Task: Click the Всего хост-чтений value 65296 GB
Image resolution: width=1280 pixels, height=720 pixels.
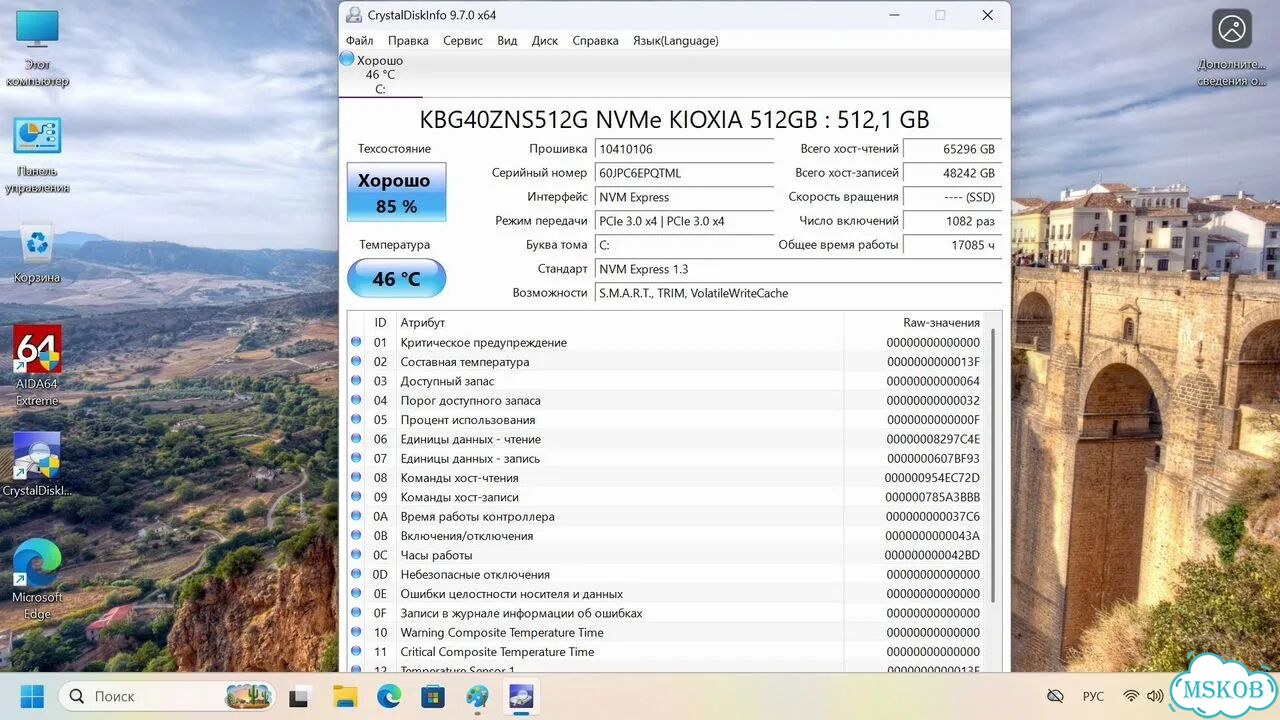Action: point(952,149)
